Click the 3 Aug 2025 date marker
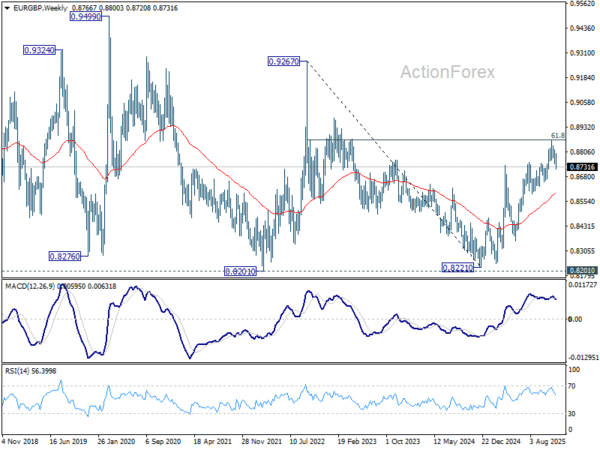The width and height of the screenshot is (600, 450). 548,442
